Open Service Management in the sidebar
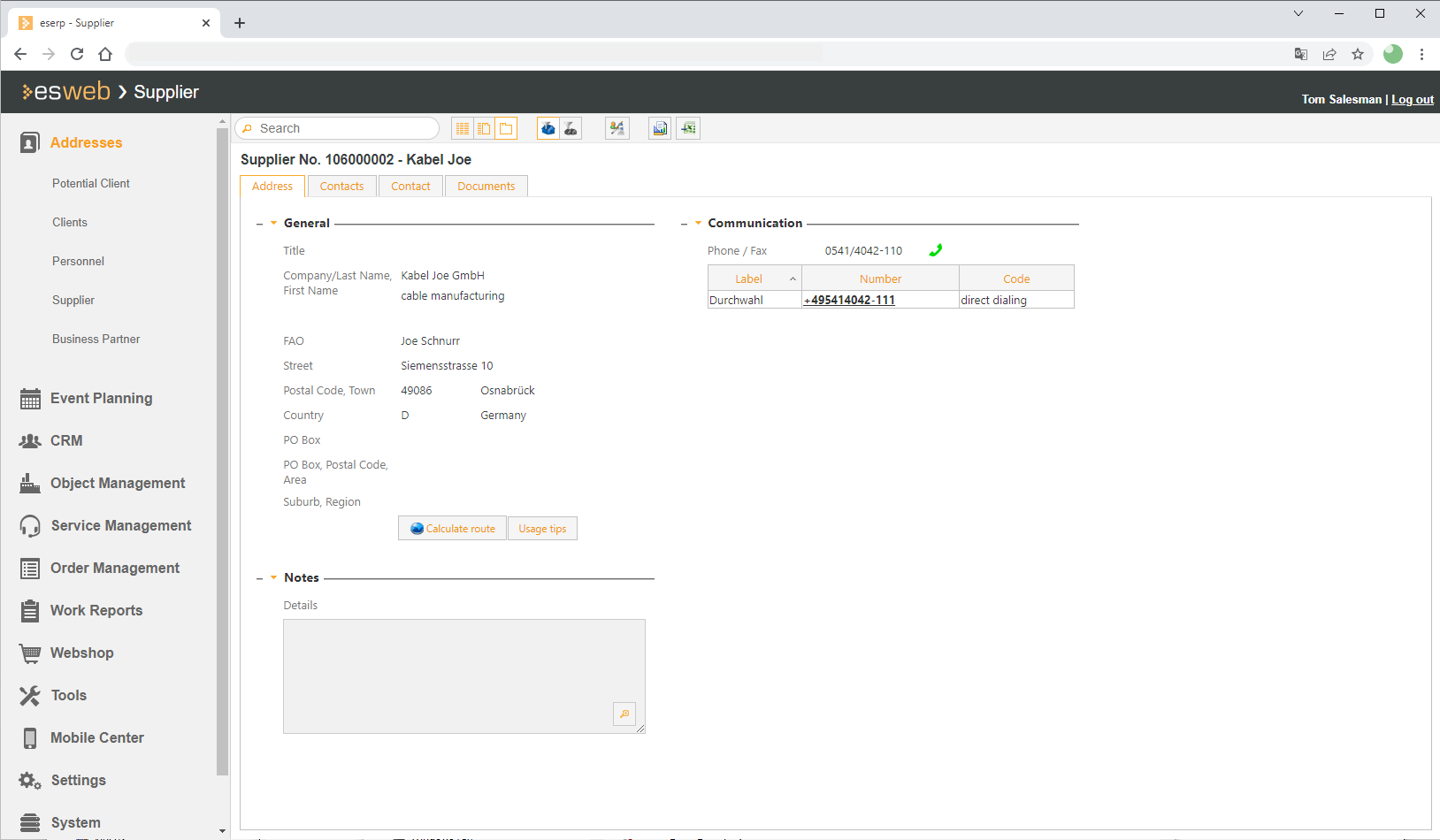1440x840 pixels. pyautogui.click(x=120, y=526)
